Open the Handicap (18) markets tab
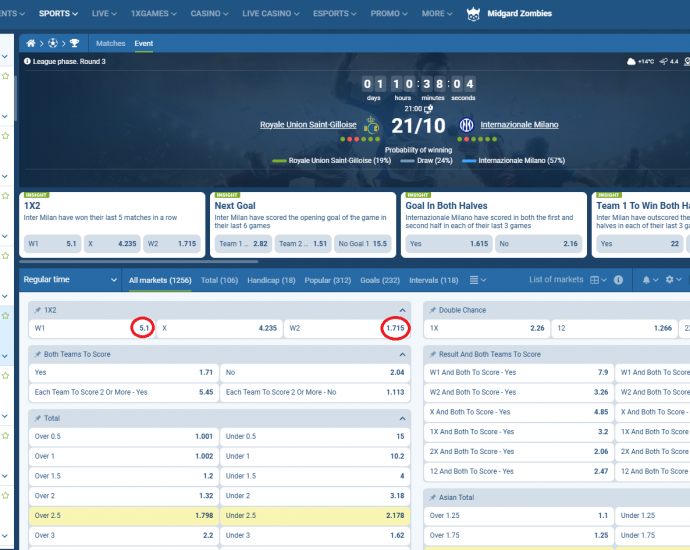Screen dimensions: 690x550 [270, 280]
